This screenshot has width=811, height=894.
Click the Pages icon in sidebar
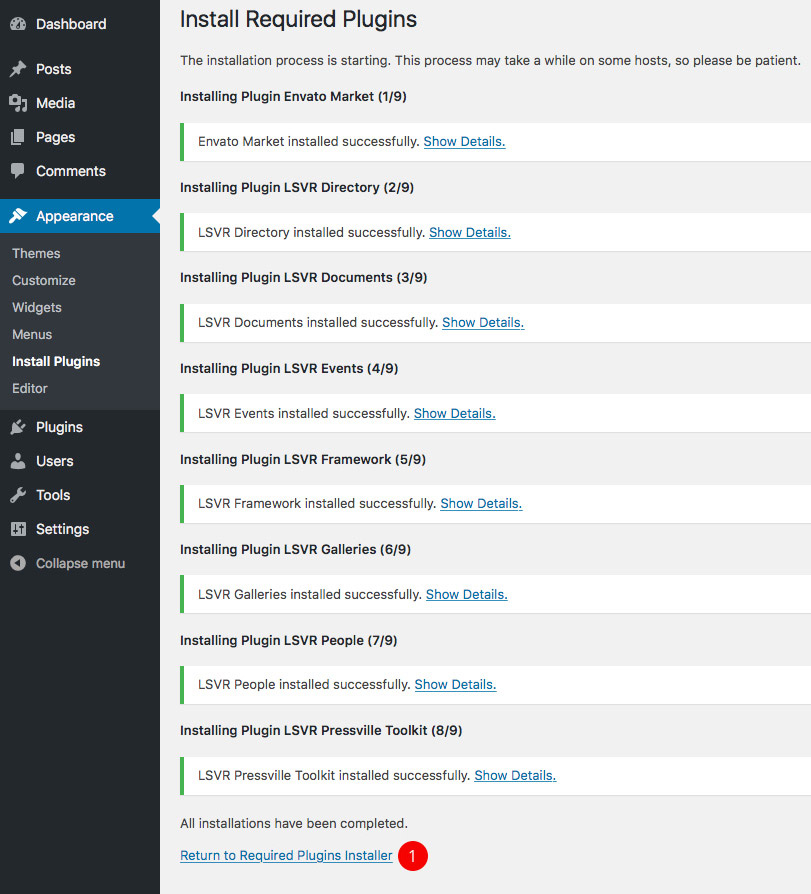point(18,137)
